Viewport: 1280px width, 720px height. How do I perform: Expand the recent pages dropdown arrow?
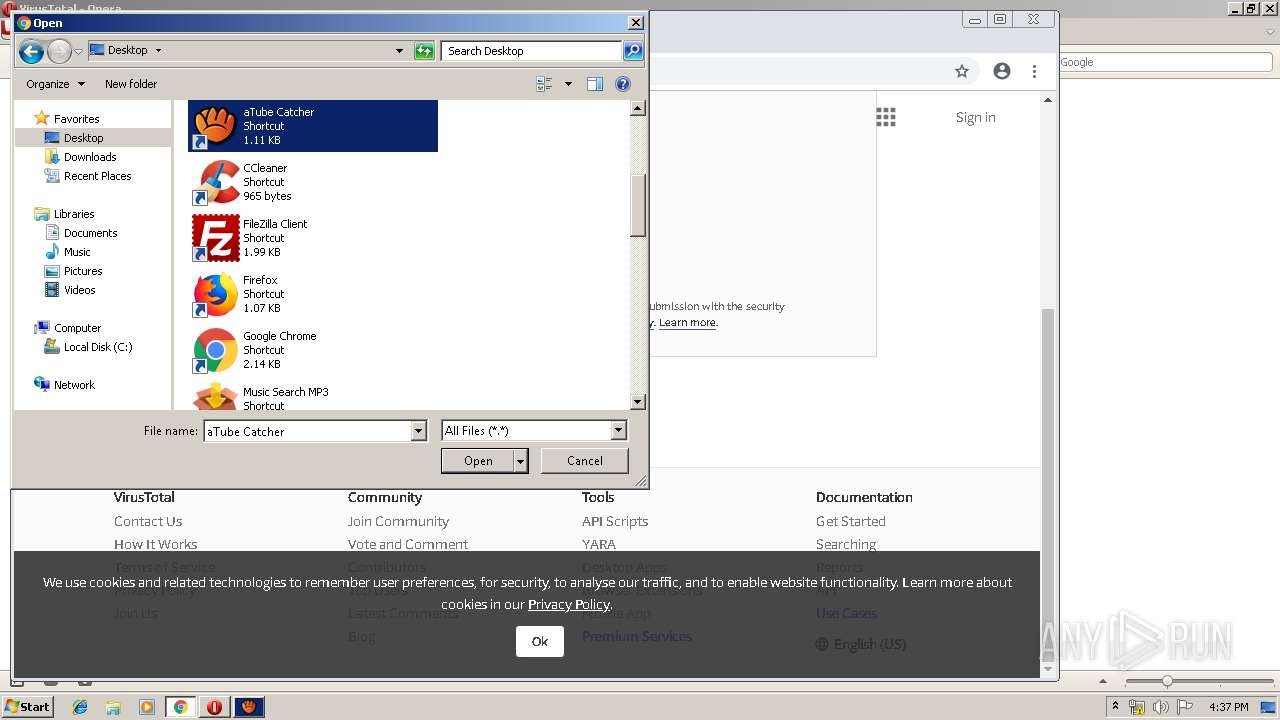click(78, 51)
